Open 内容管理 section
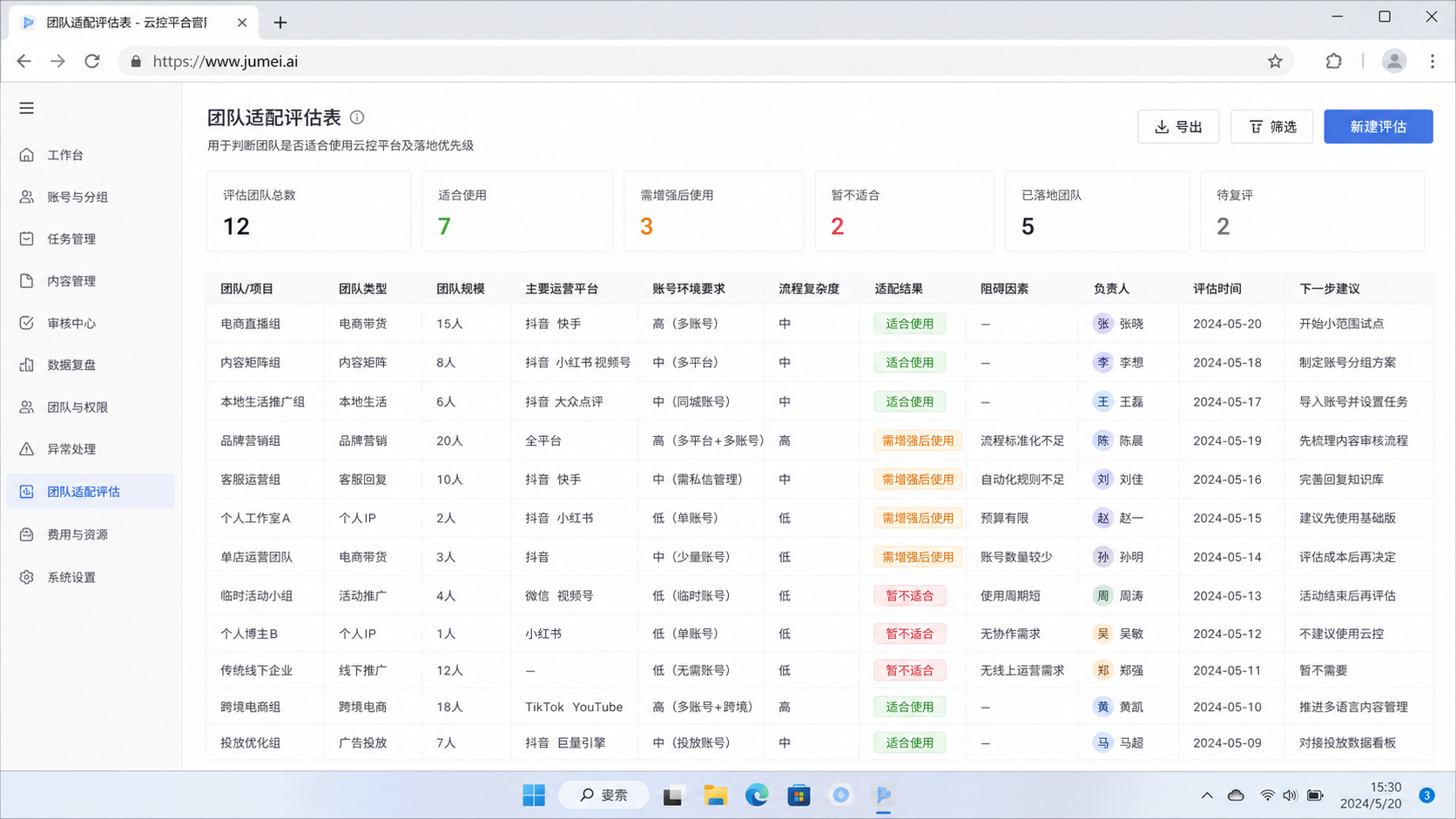The height and width of the screenshot is (819, 1456). (91, 281)
